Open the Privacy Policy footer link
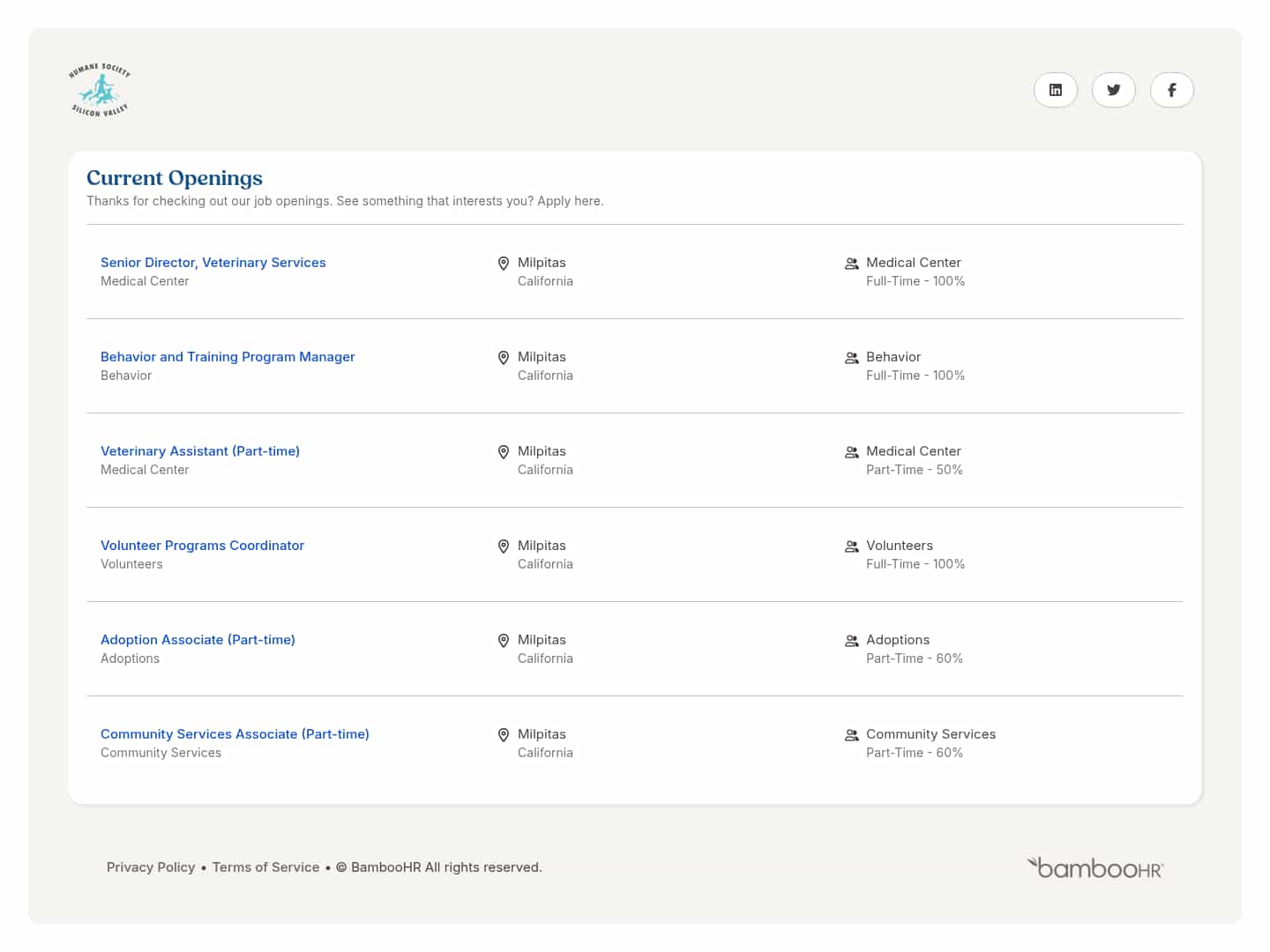This screenshot has height=952, width=1270. 151,867
